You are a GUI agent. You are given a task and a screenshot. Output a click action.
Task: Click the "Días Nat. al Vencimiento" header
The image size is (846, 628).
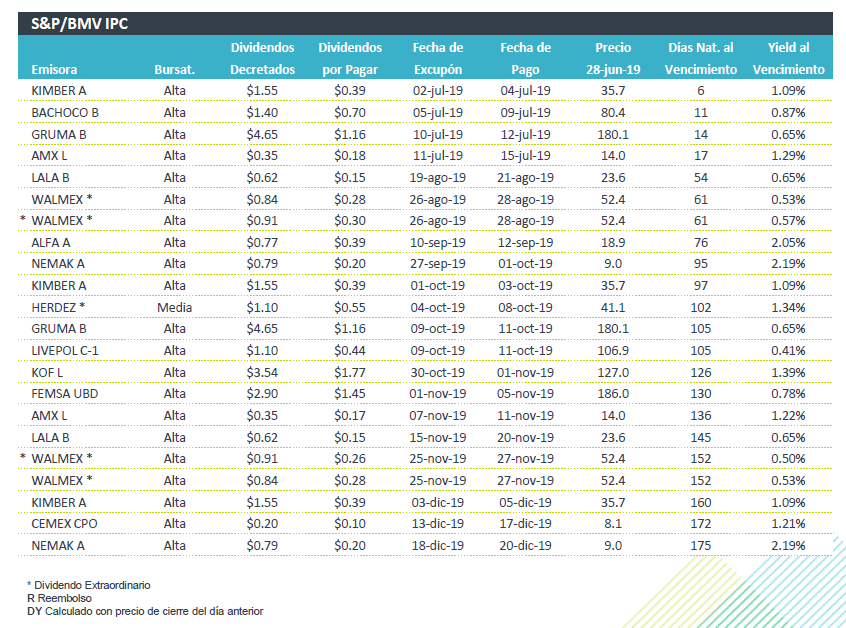[x=700, y=58]
